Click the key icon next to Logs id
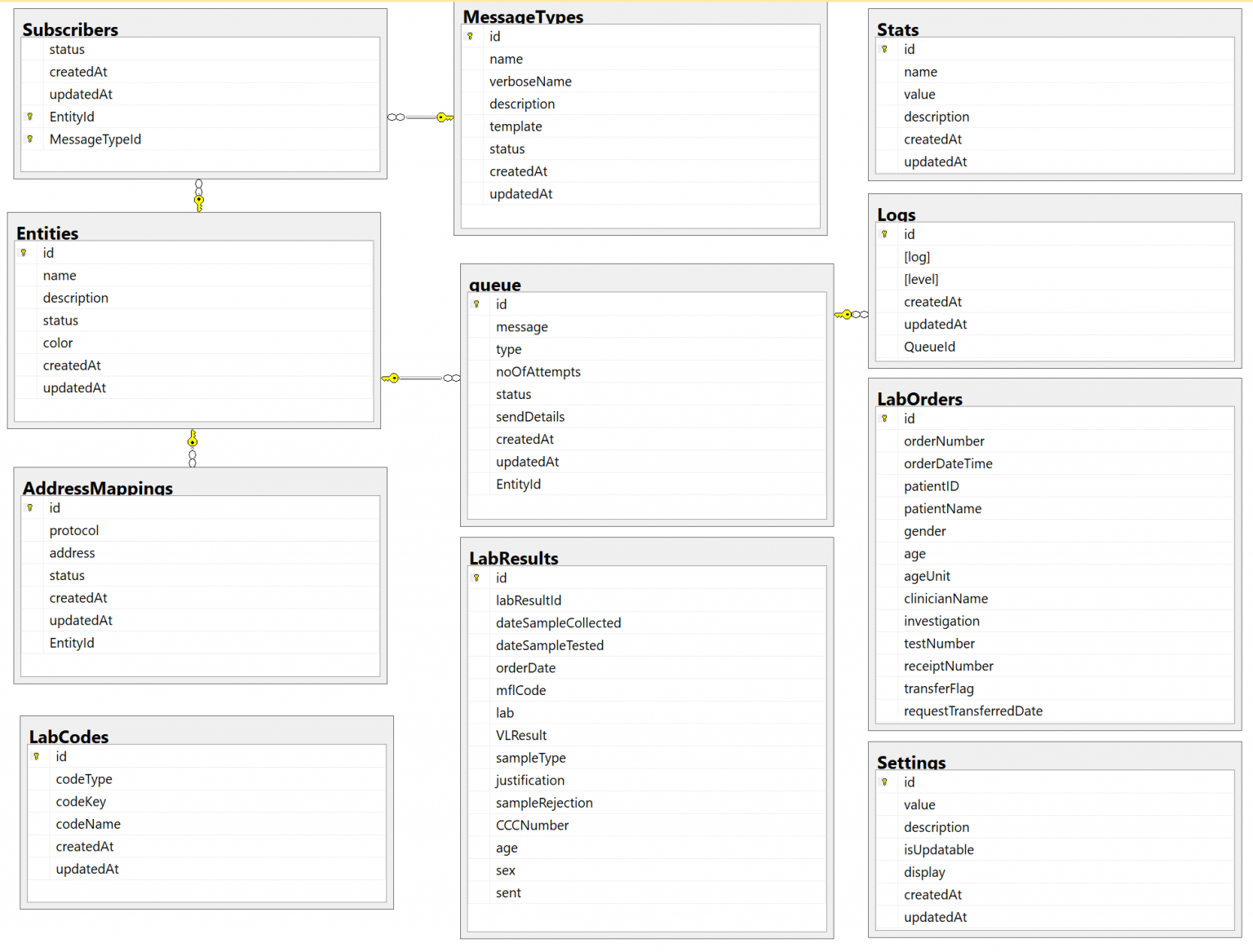The height and width of the screenshot is (952, 1253). click(x=885, y=235)
